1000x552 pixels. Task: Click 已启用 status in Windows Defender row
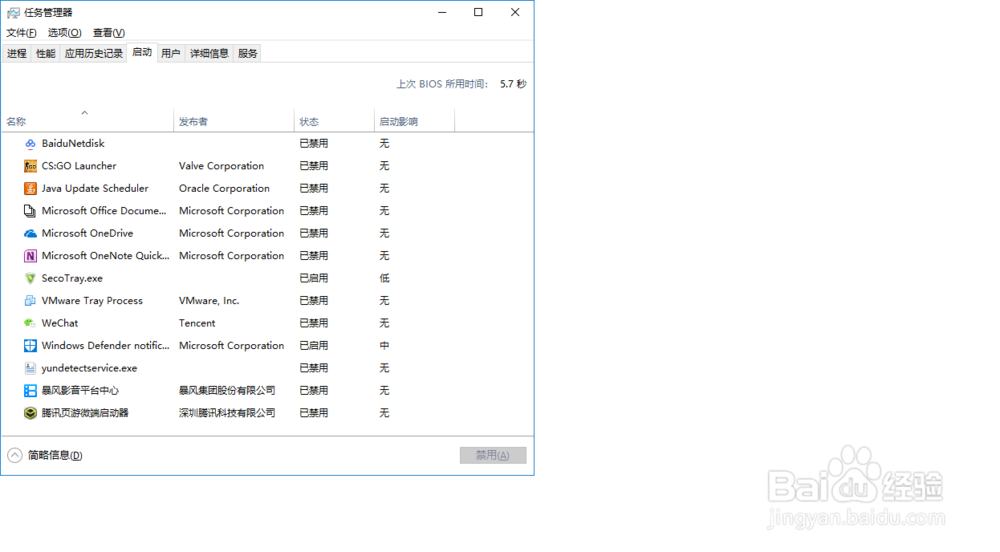point(314,345)
